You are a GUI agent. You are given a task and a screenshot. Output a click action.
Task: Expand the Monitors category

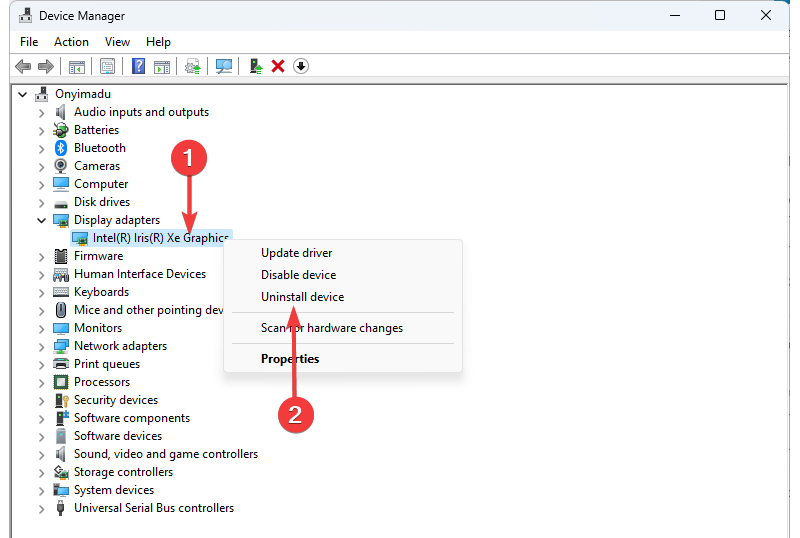[x=41, y=329]
